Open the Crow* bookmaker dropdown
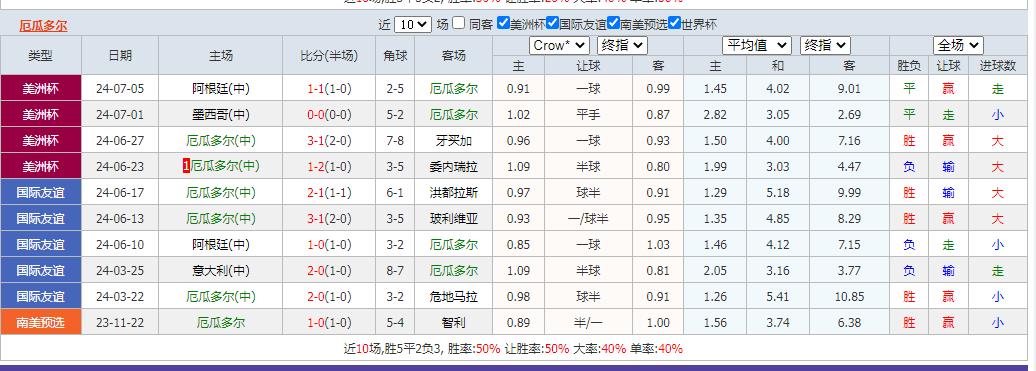The image size is (1036, 371). pyautogui.click(x=559, y=46)
